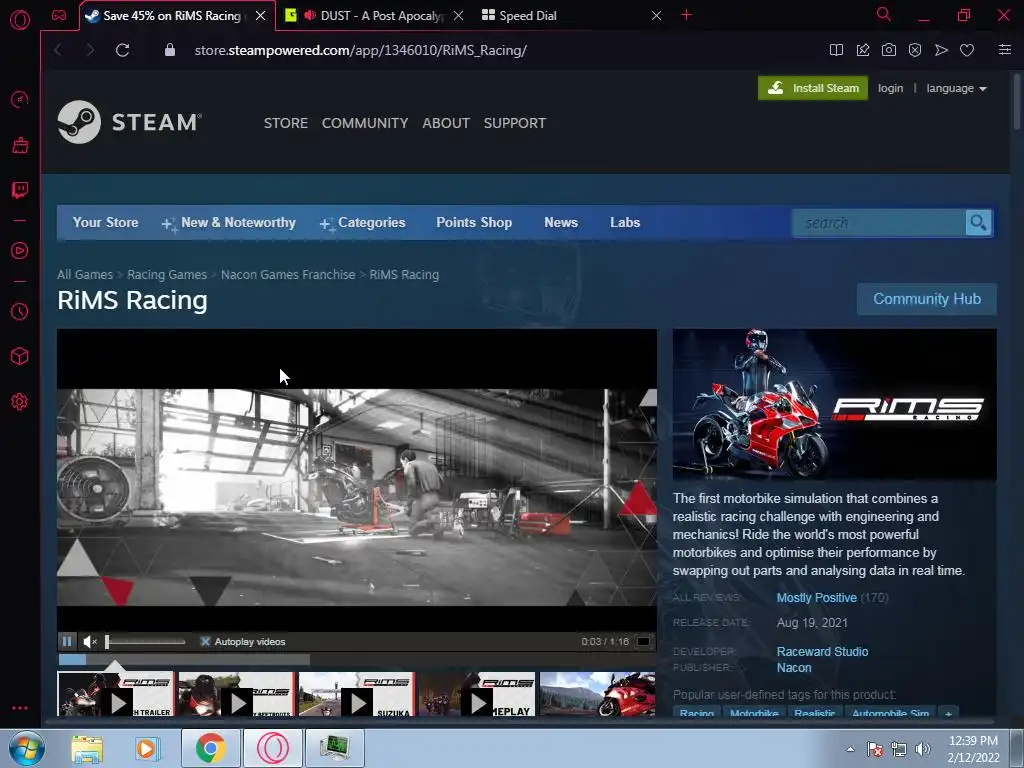
Task: Close the DUST tab
Action: coord(458,16)
